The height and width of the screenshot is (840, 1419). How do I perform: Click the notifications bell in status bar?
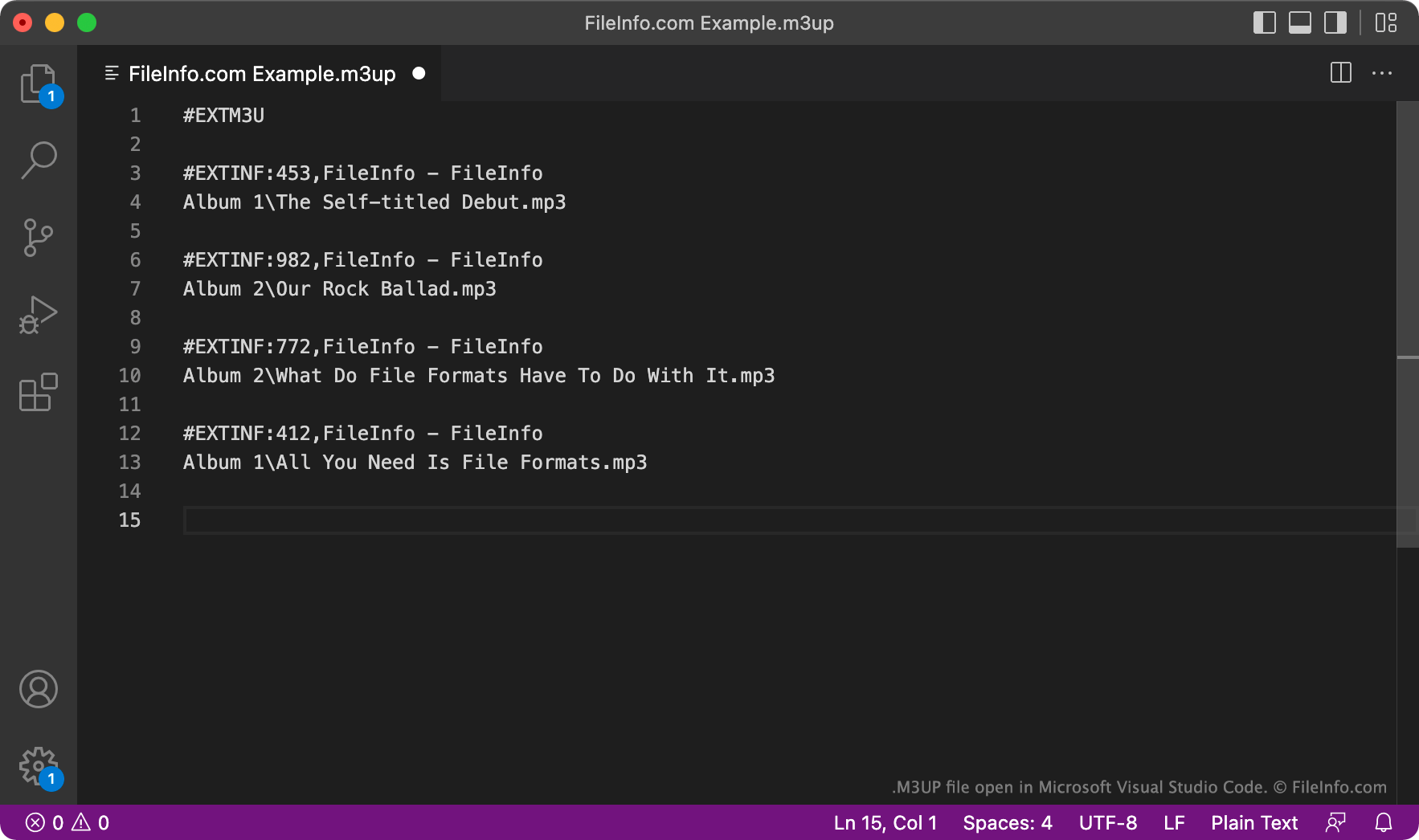coord(1384,822)
